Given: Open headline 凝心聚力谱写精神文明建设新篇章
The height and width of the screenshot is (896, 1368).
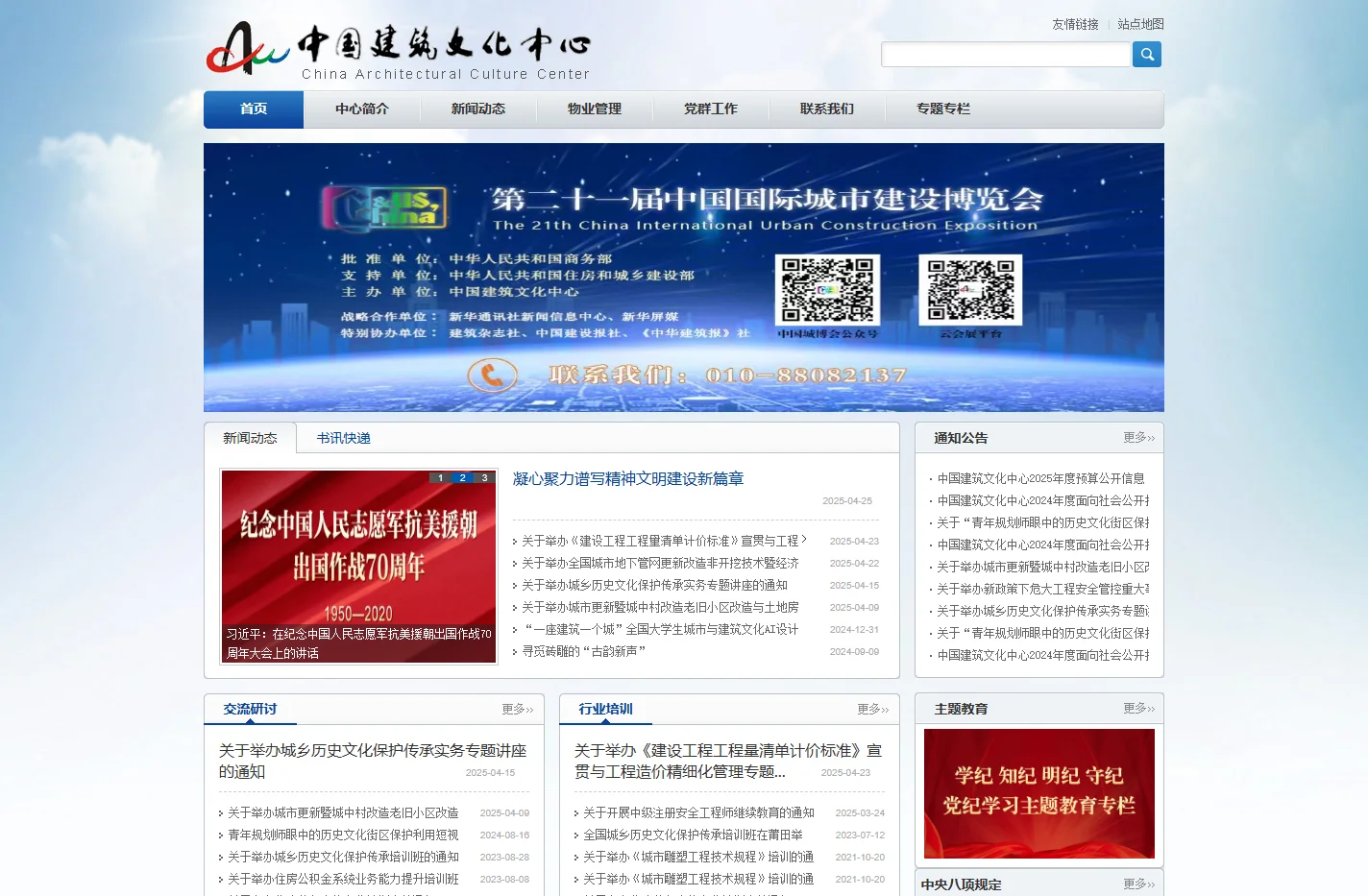Looking at the screenshot, I should (x=628, y=478).
